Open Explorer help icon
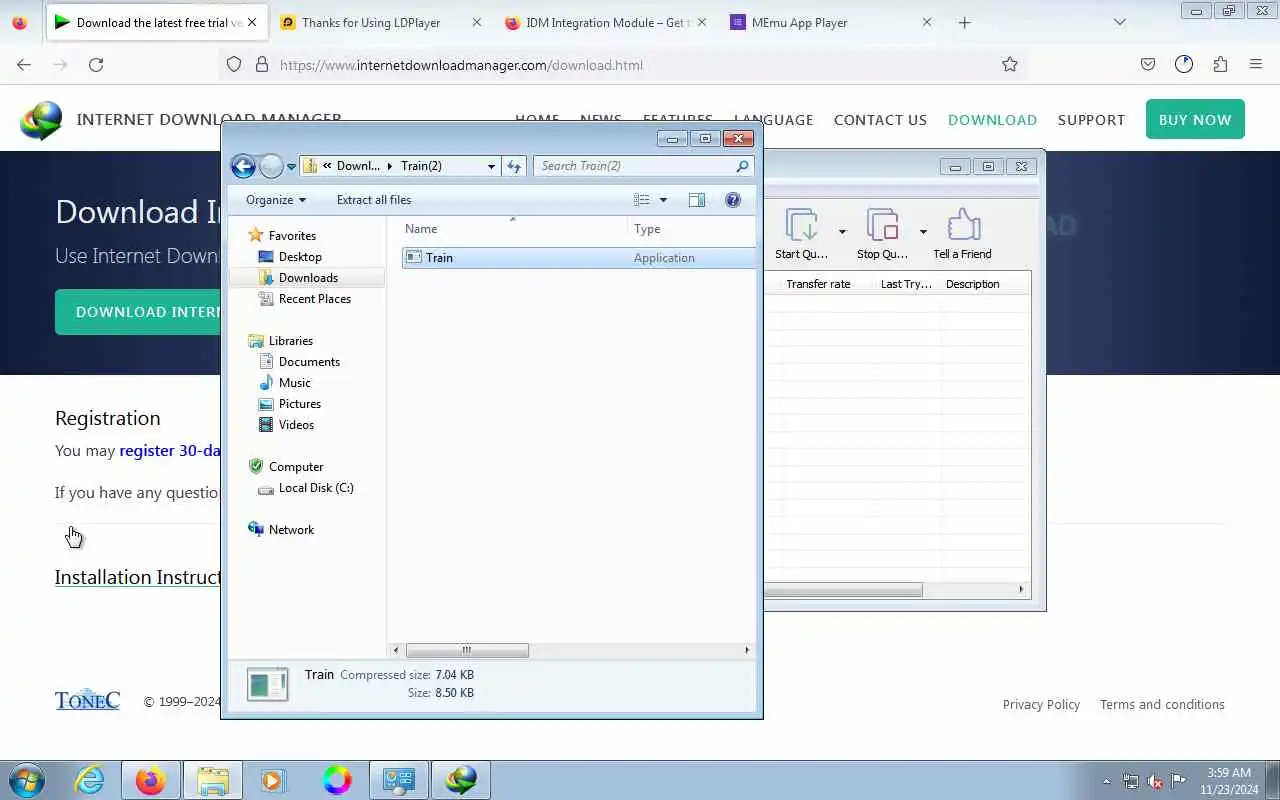1280x800 pixels. click(x=733, y=200)
